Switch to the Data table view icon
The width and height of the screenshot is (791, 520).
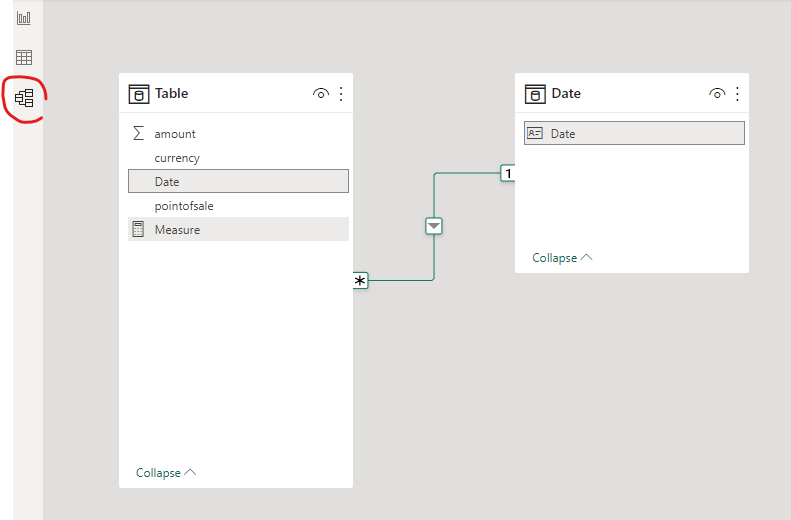tap(24, 57)
